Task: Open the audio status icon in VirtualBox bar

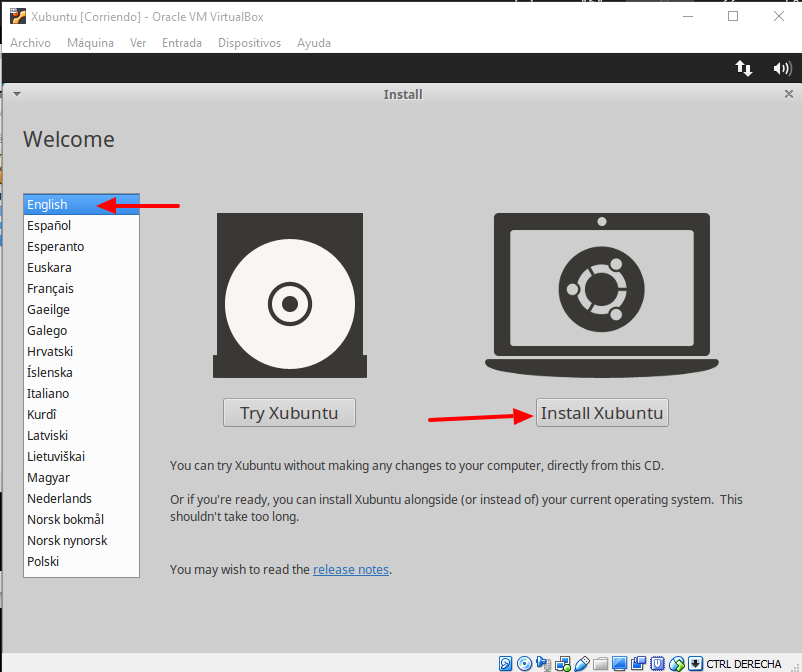Action: 543,664
